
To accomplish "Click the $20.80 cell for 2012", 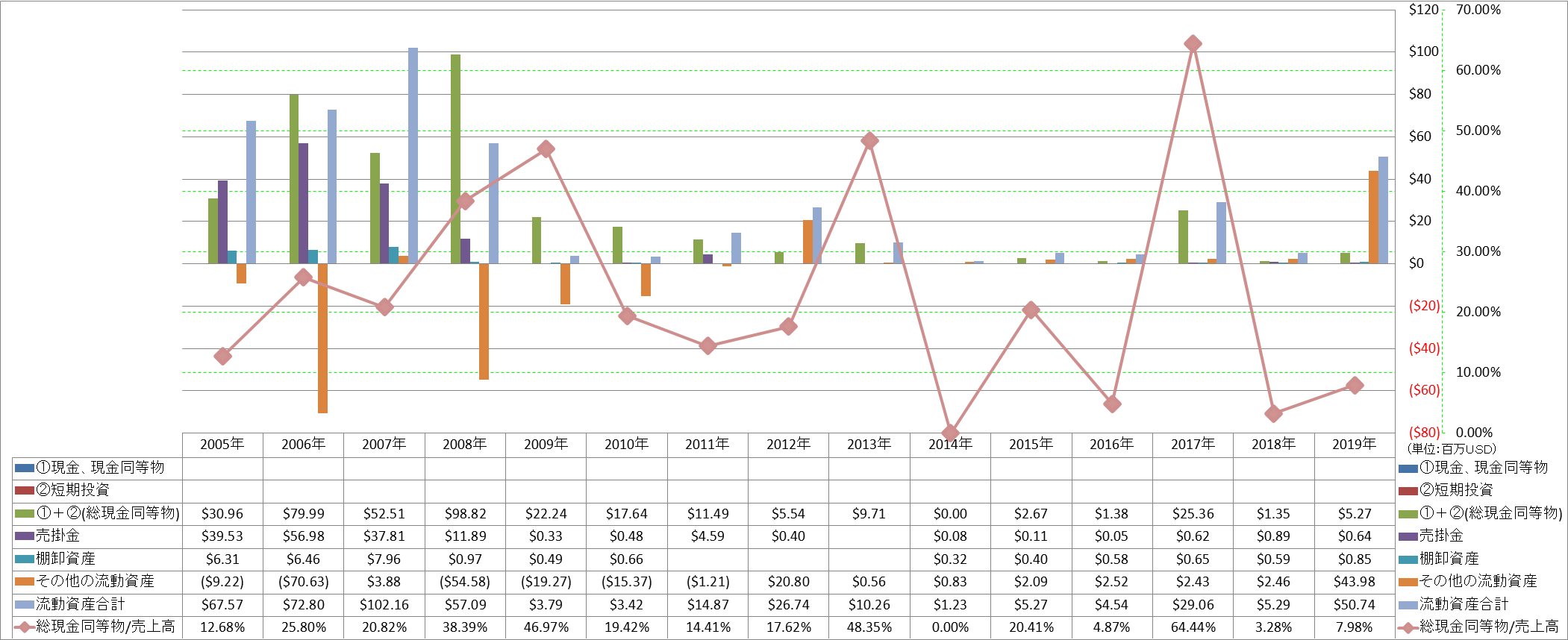I will (788, 582).
